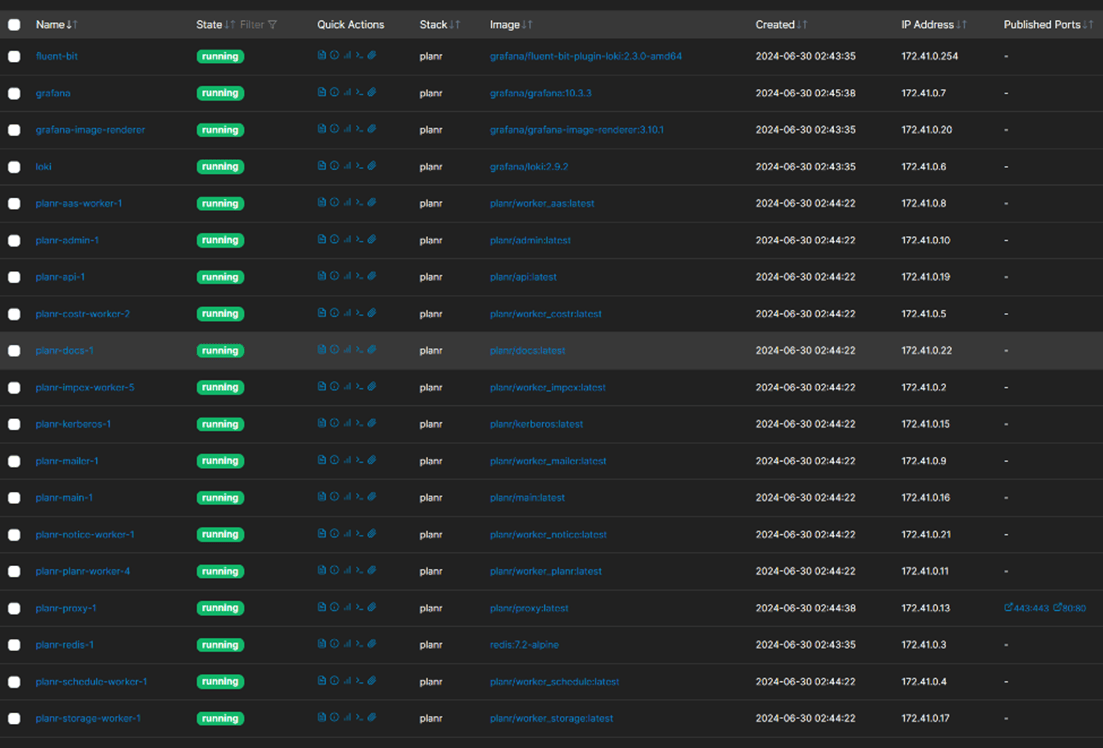Screen dimensions: 1103x748
Task: Open stats icon for the loki container
Action: (347, 166)
